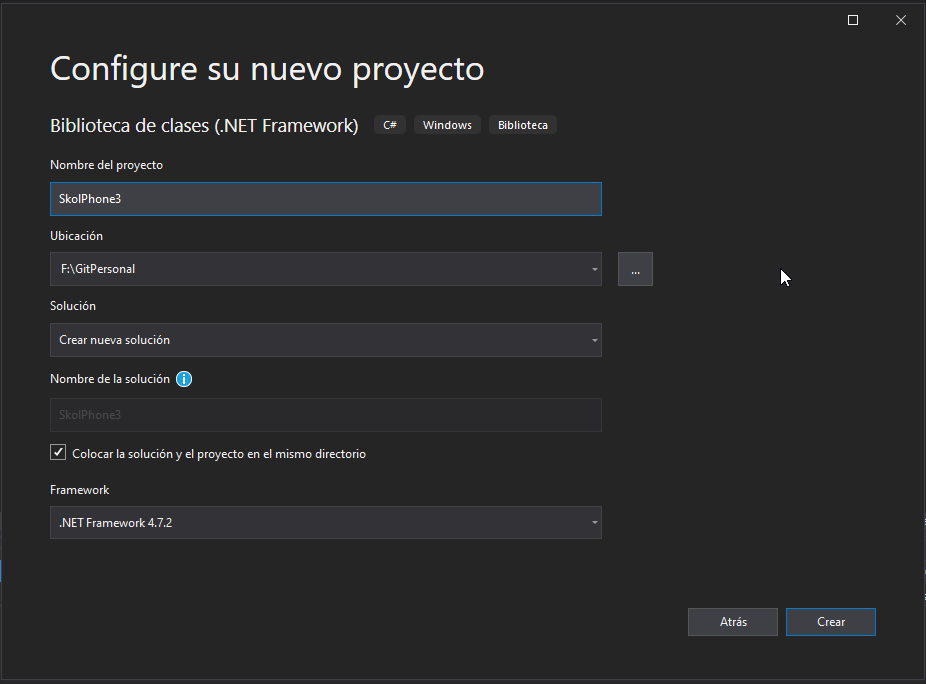This screenshot has height=684, width=926.
Task: Select the .NET Framework 4.7.2 value
Action: [300, 522]
